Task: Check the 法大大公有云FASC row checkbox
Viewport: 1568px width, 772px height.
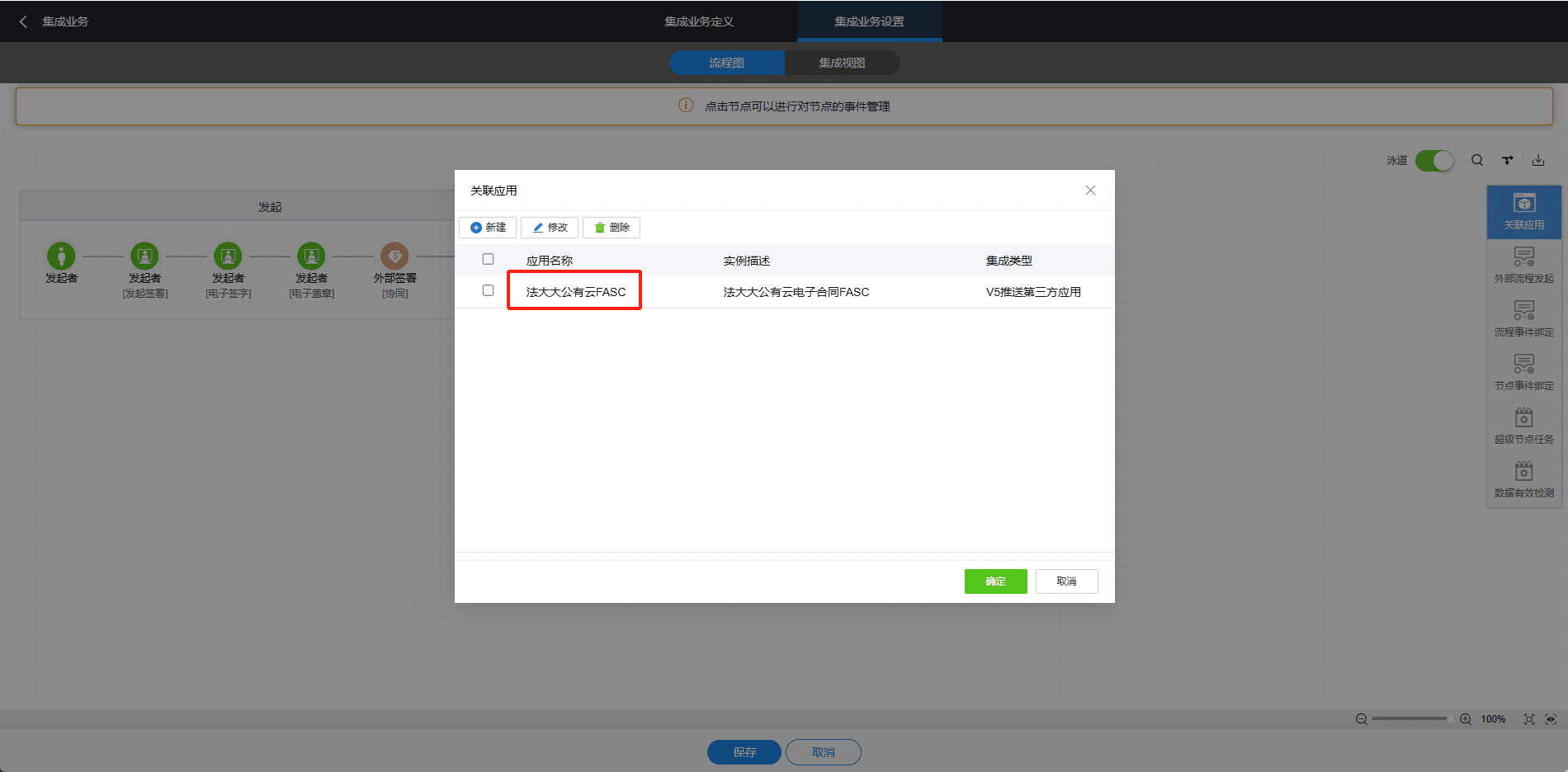Action: point(488,290)
